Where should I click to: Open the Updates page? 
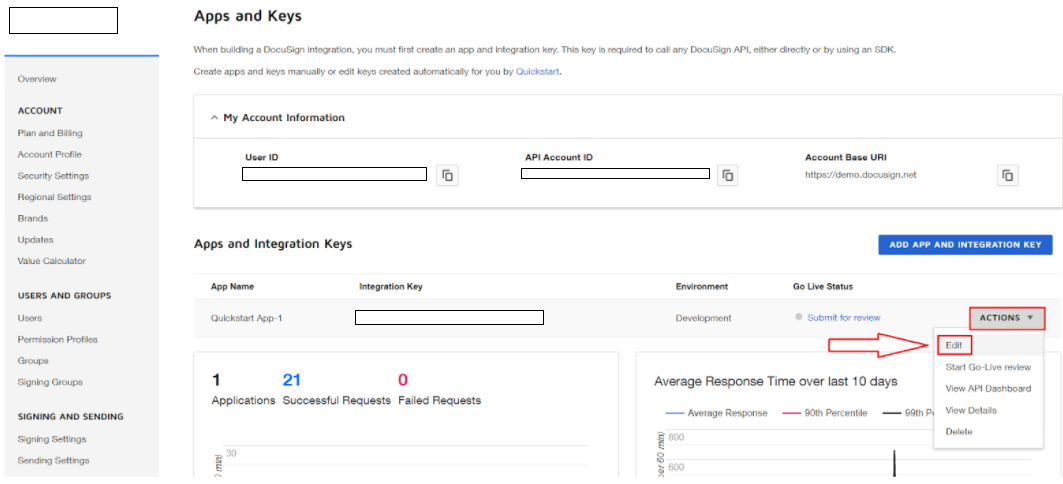pyautogui.click(x=35, y=240)
